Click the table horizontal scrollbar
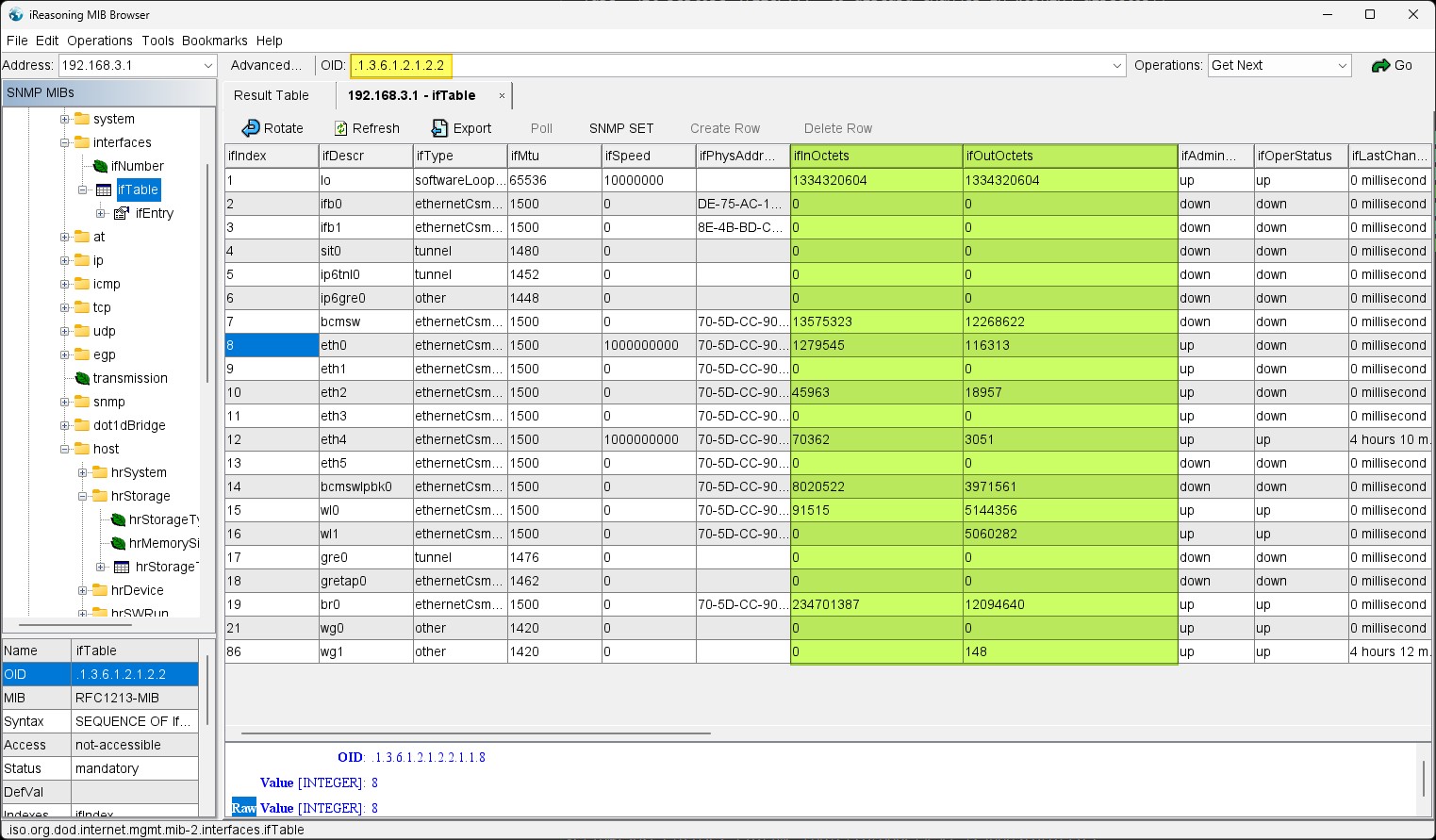Image resolution: width=1436 pixels, height=840 pixels. coord(476,733)
